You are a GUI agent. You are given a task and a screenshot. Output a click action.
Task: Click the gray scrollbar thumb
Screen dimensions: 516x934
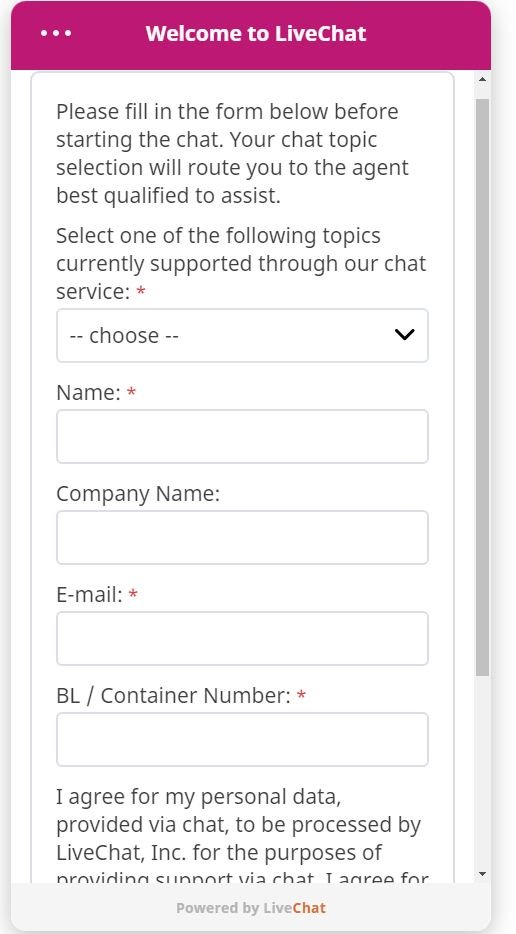(483, 387)
